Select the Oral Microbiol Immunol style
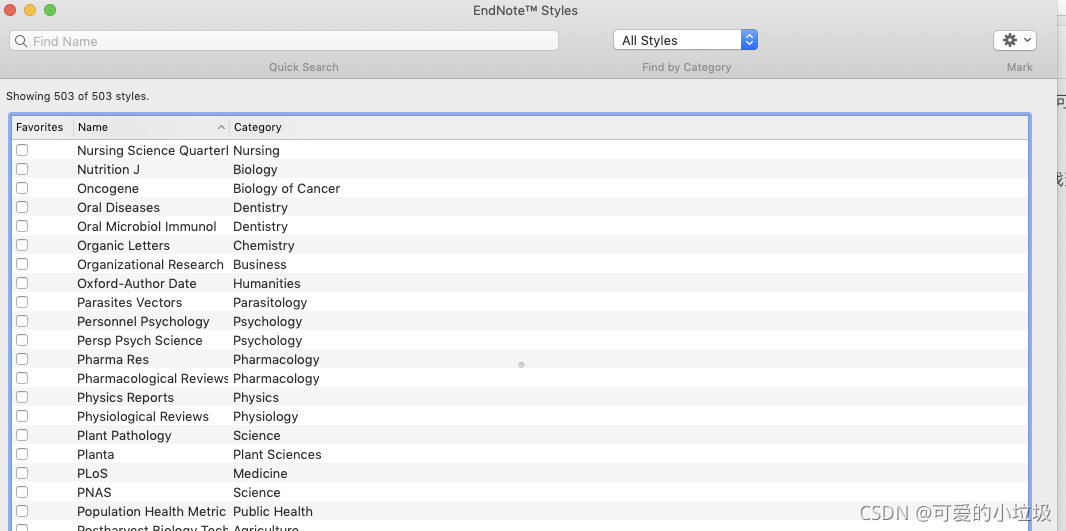Image resolution: width=1066 pixels, height=531 pixels. click(x=147, y=226)
